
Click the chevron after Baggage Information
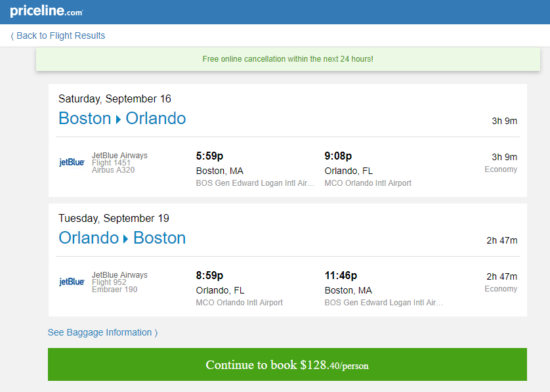coord(156,332)
